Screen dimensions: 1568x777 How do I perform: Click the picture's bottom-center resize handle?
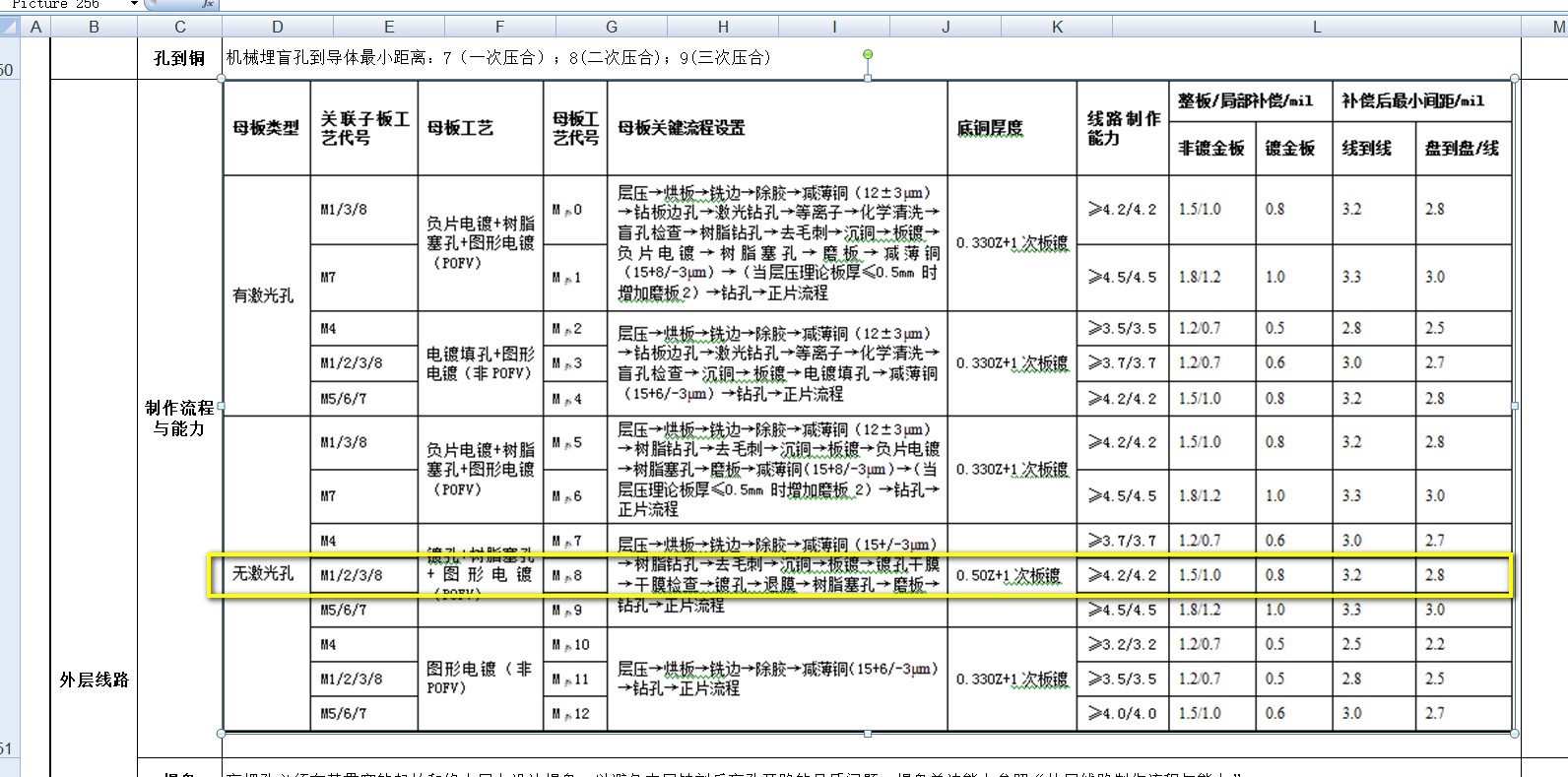tap(868, 734)
